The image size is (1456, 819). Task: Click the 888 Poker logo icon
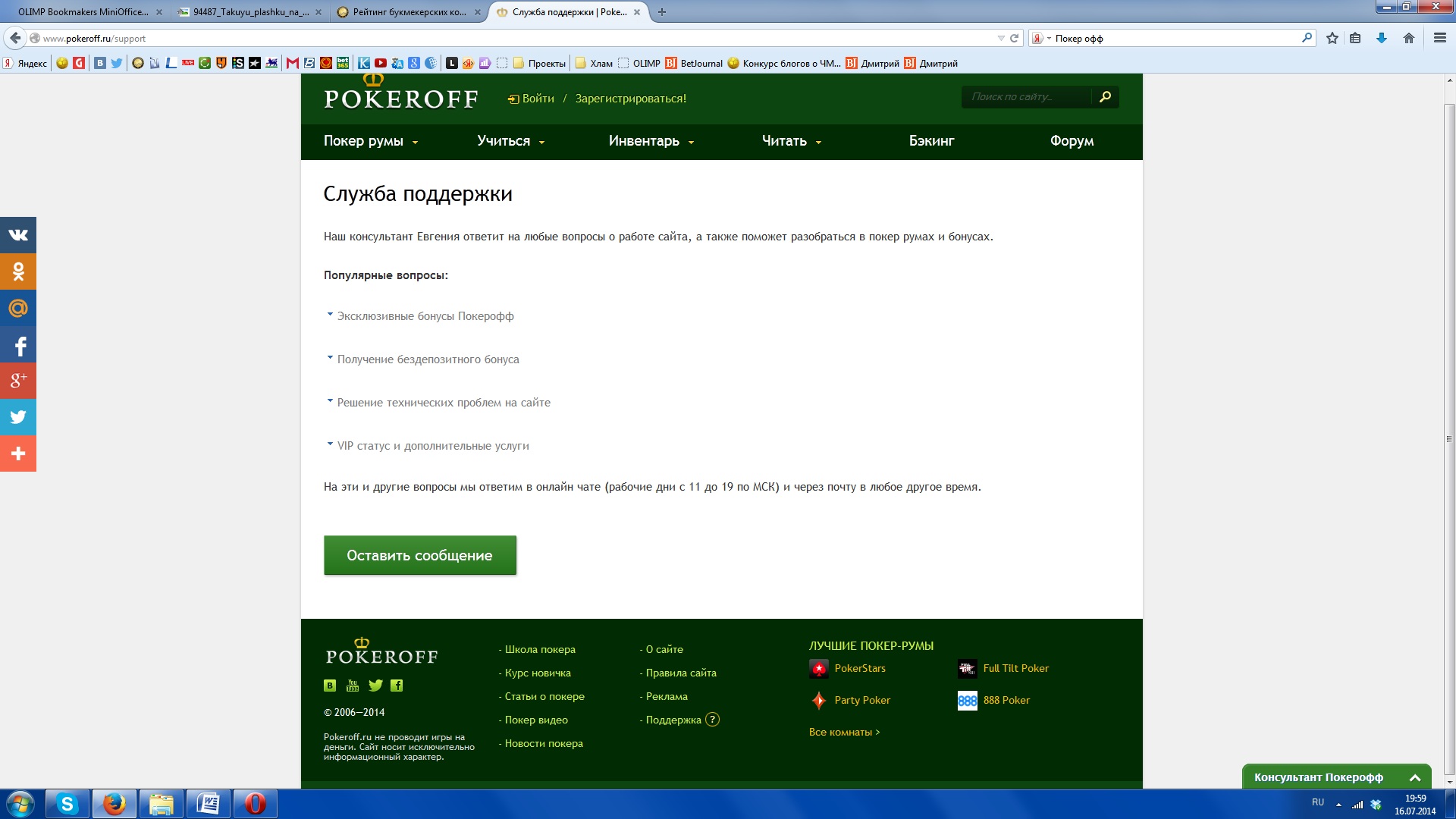[967, 701]
